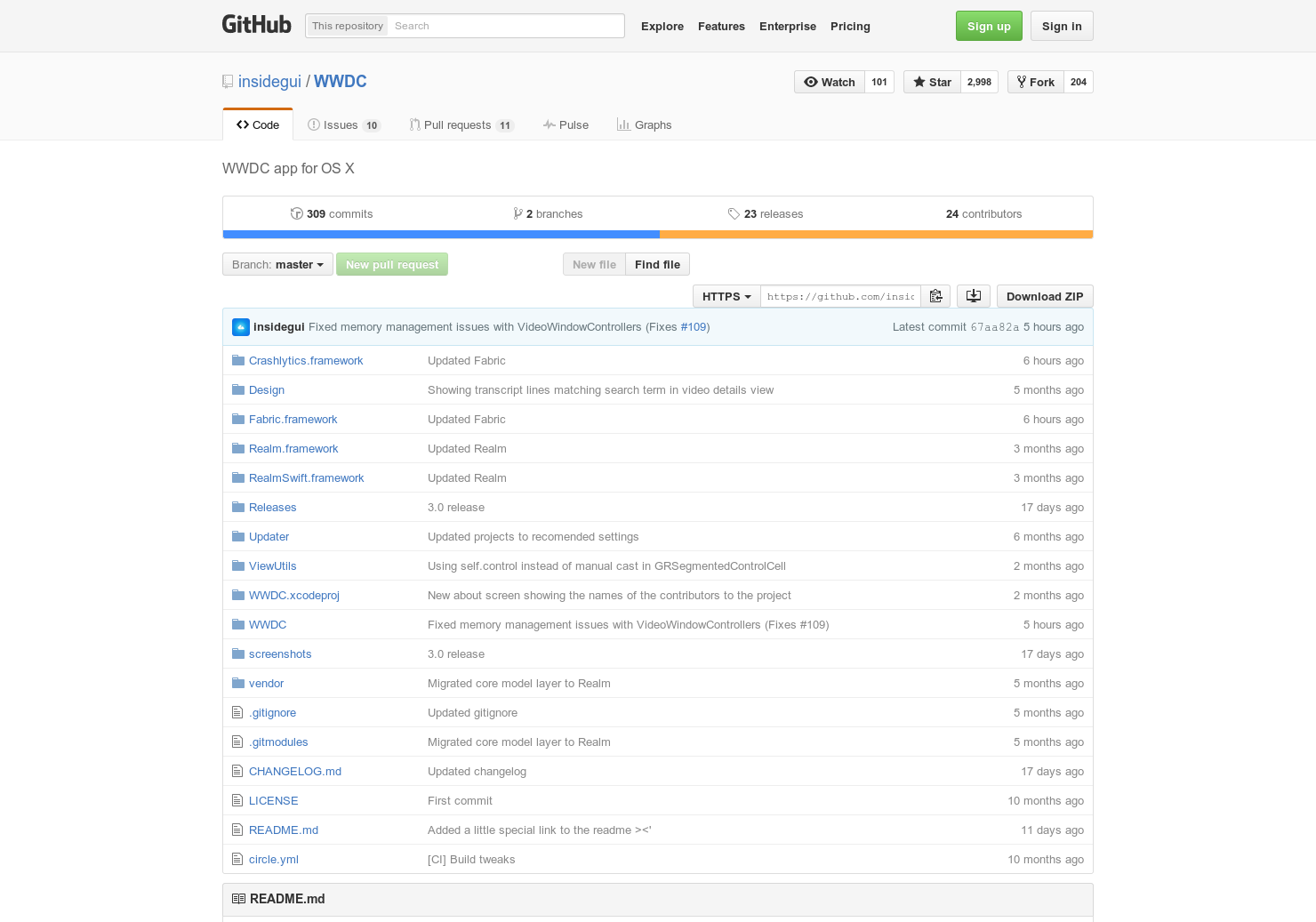Screen dimensions: 1316x922
Task: Open the Realm.framework folder
Action: pos(293,448)
